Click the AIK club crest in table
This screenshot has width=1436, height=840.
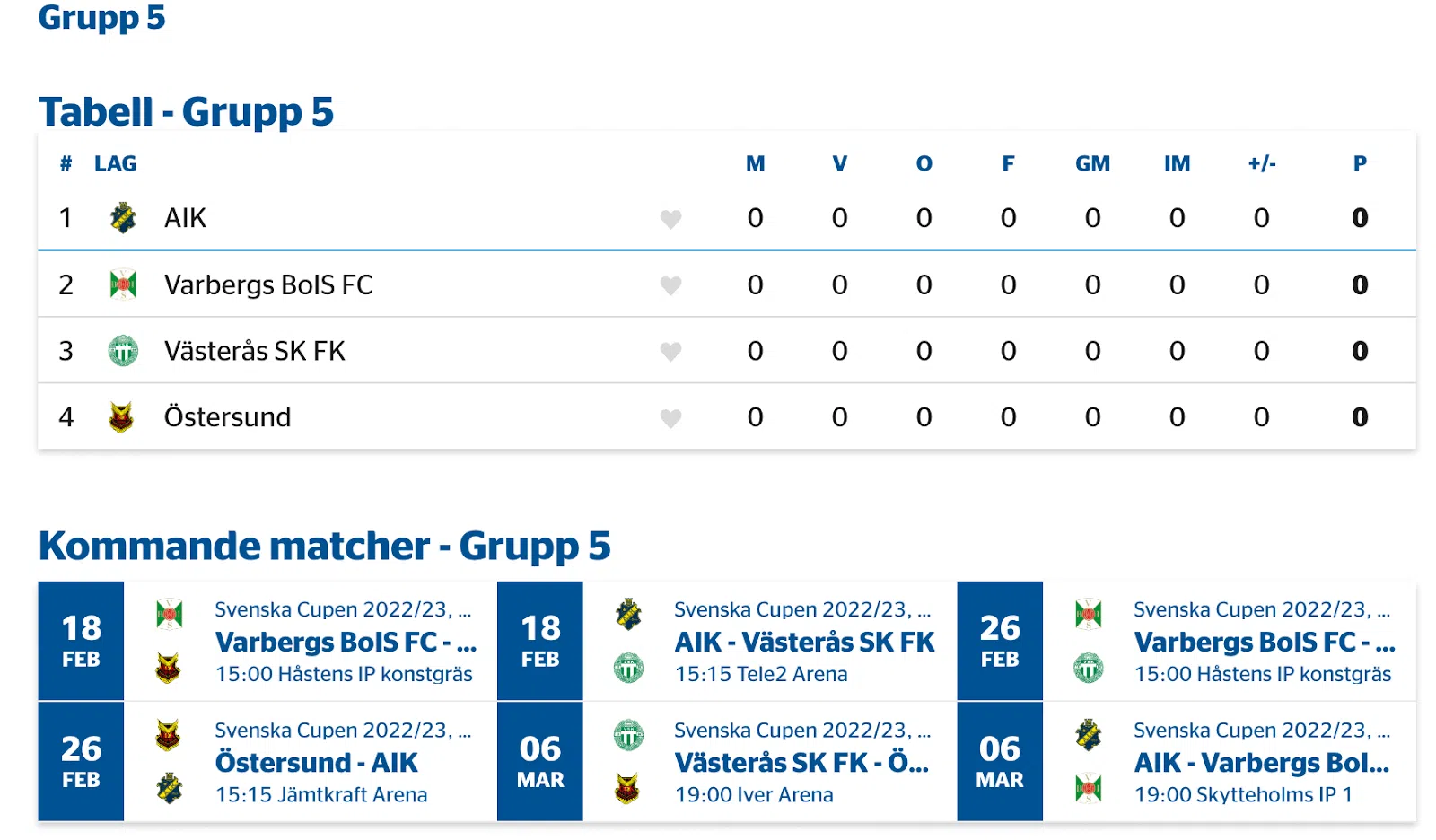click(123, 218)
